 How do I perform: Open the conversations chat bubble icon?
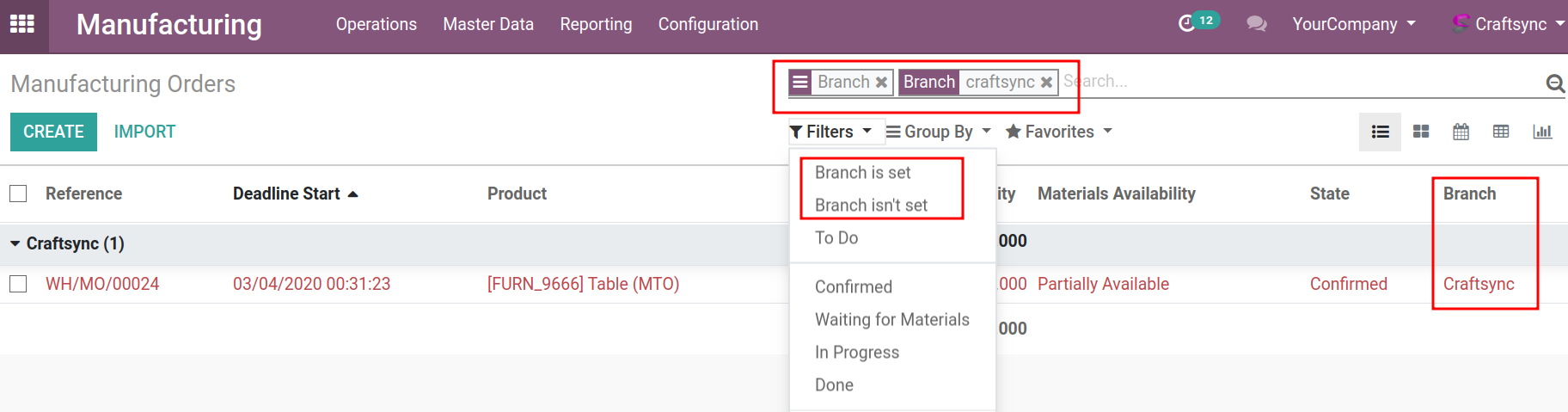click(x=1256, y=24)
